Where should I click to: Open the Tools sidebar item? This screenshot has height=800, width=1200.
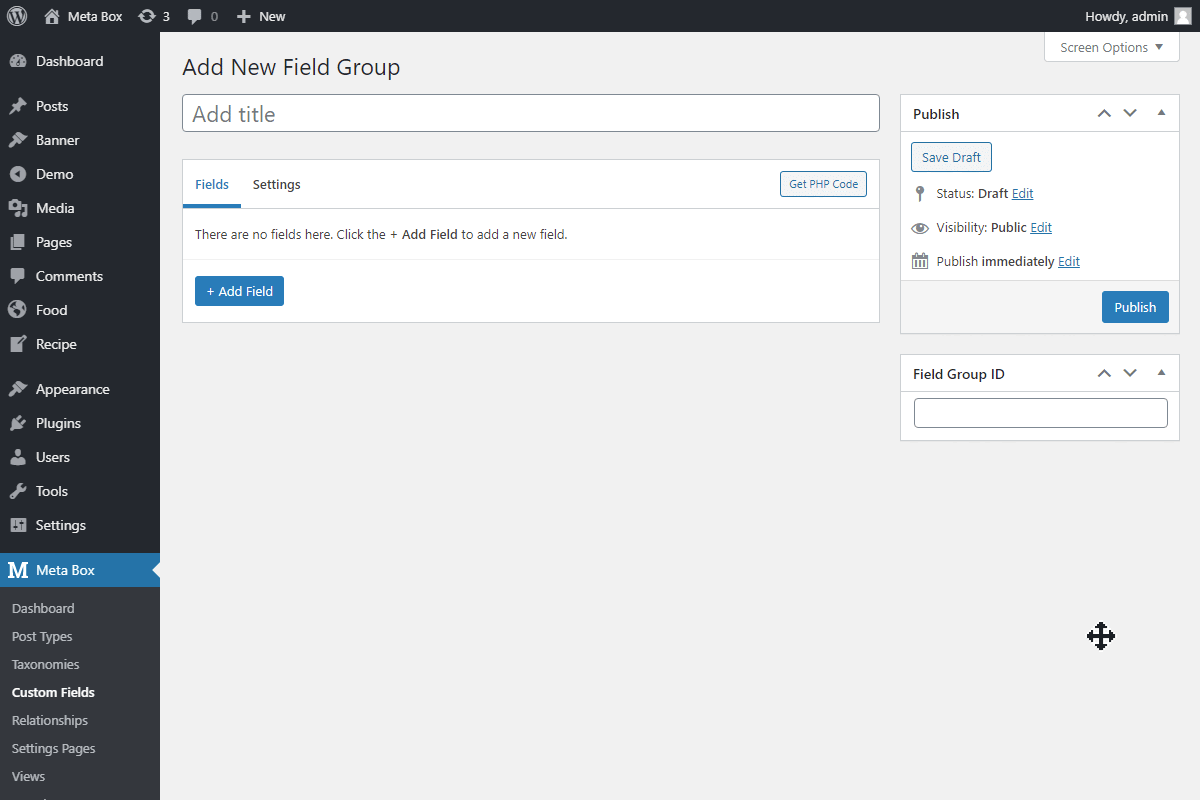[51, 491]
